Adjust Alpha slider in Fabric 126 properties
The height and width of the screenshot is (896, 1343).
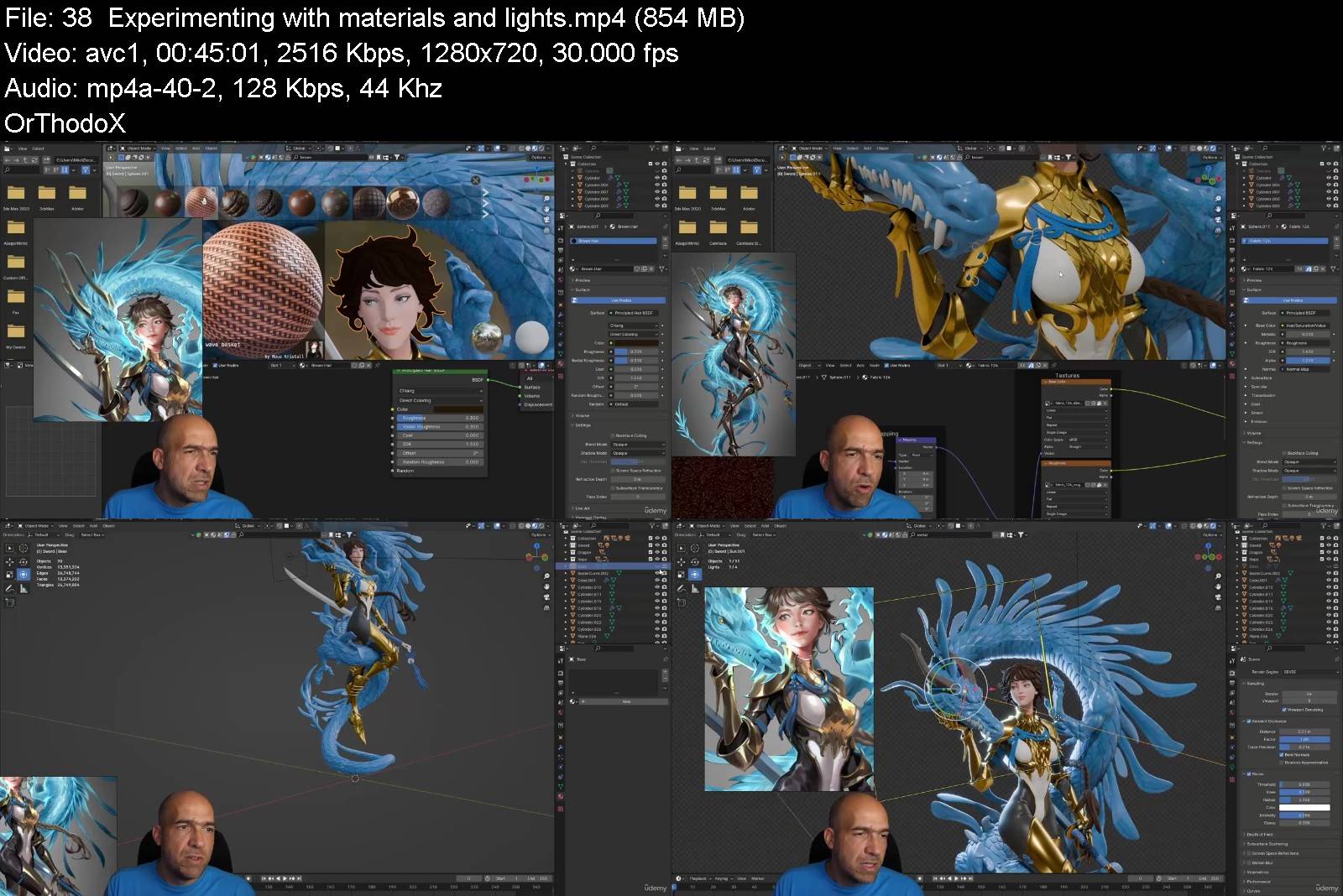1307,361
